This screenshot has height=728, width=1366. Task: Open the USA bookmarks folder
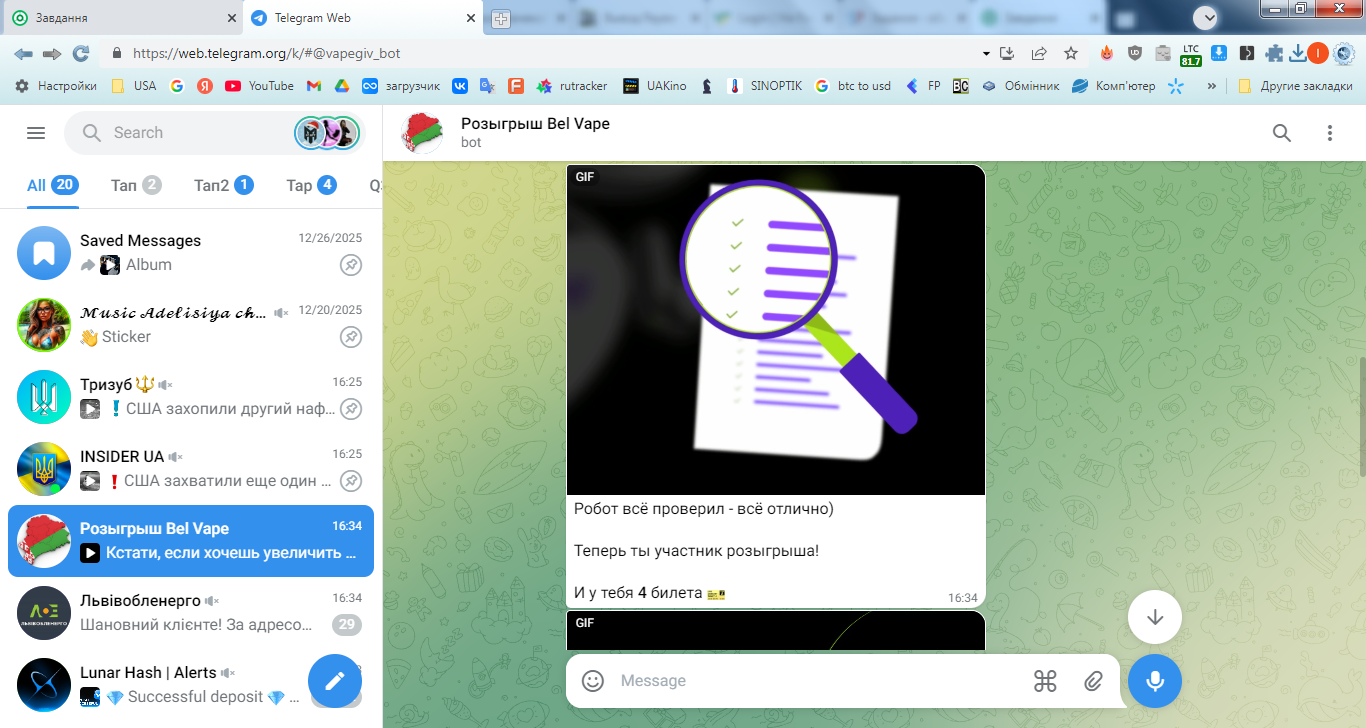(x=133, y=86)
